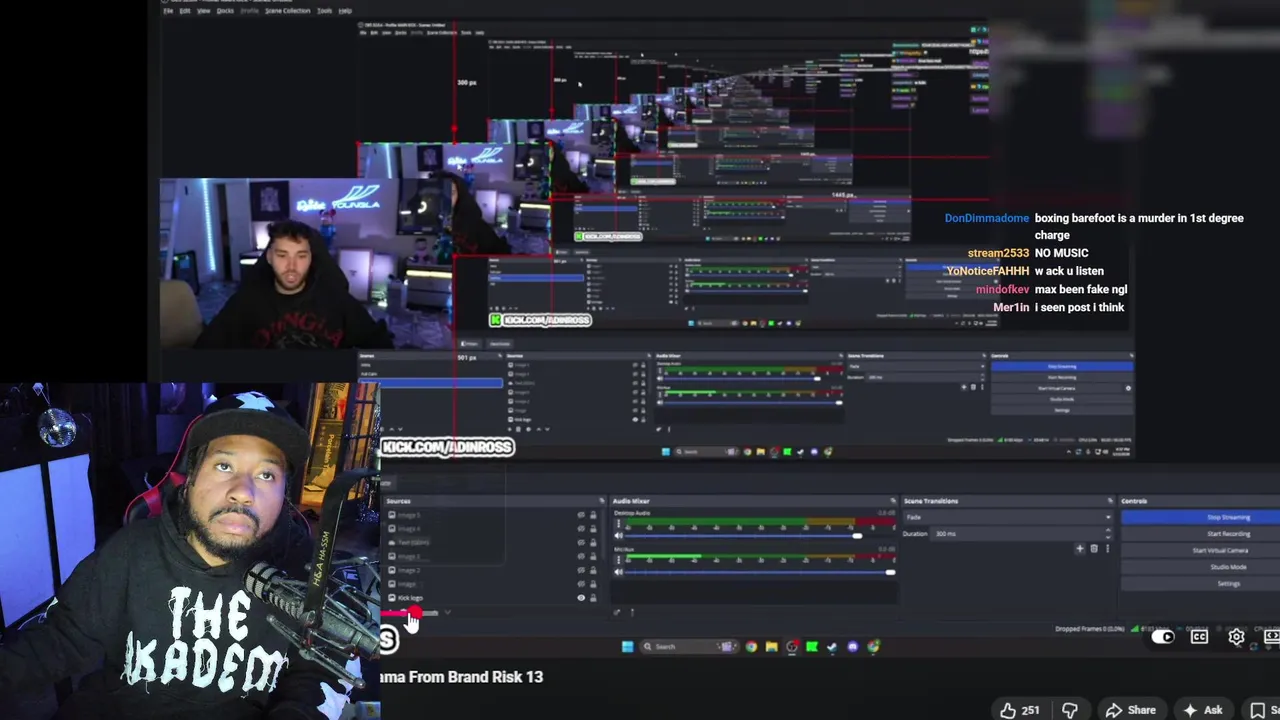Remove transition with trash icon
1280x720 pixels.
[1094, 548]
